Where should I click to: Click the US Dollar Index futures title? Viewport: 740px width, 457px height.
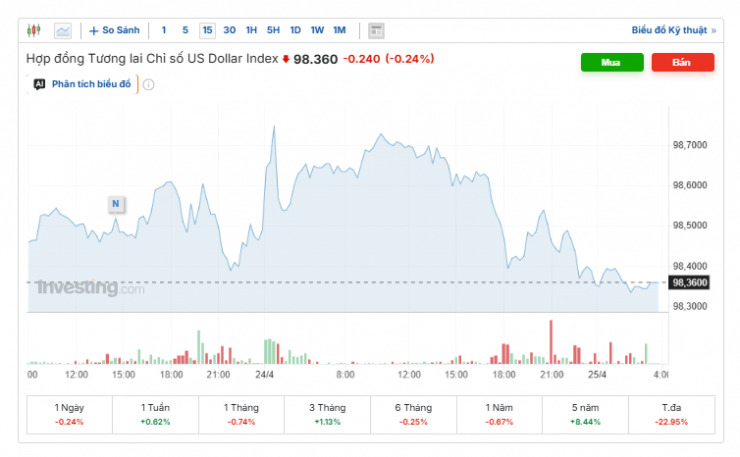152,59
